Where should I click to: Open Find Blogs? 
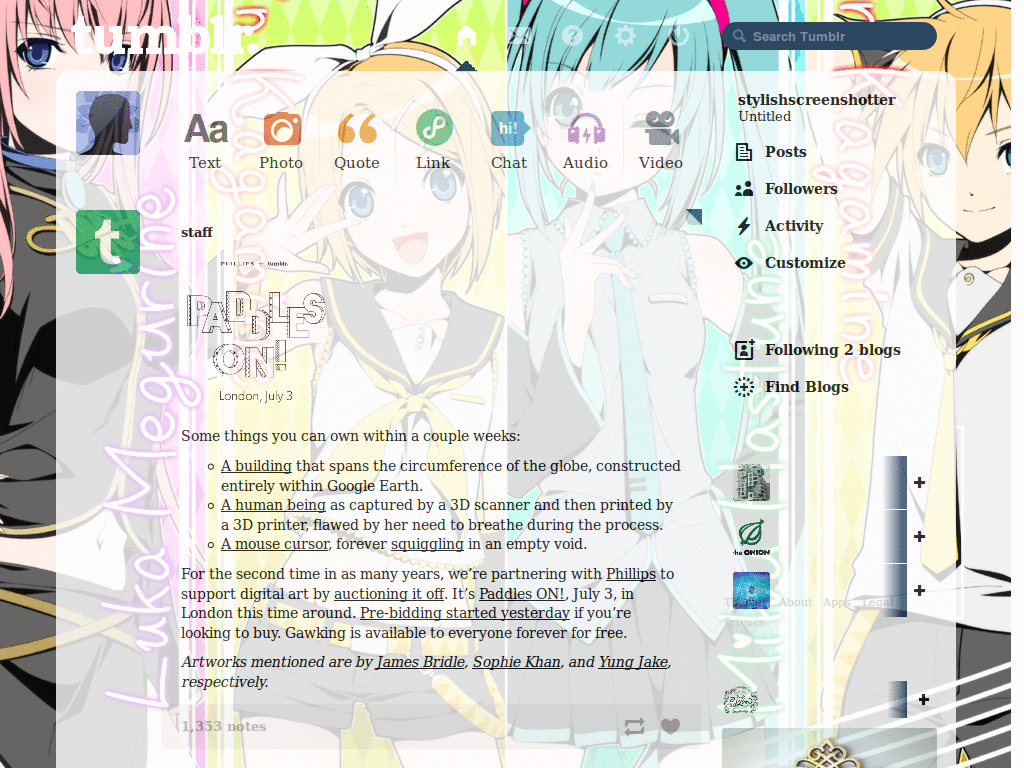tap(807, 387)
